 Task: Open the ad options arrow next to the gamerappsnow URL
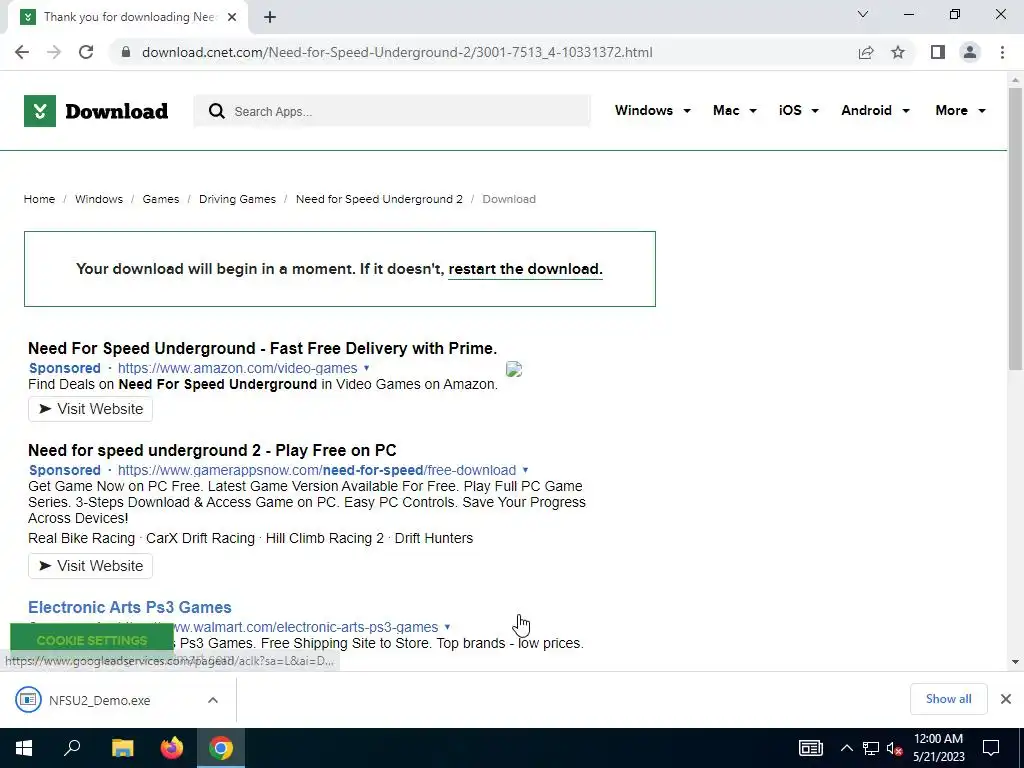[x=525, y=470]
